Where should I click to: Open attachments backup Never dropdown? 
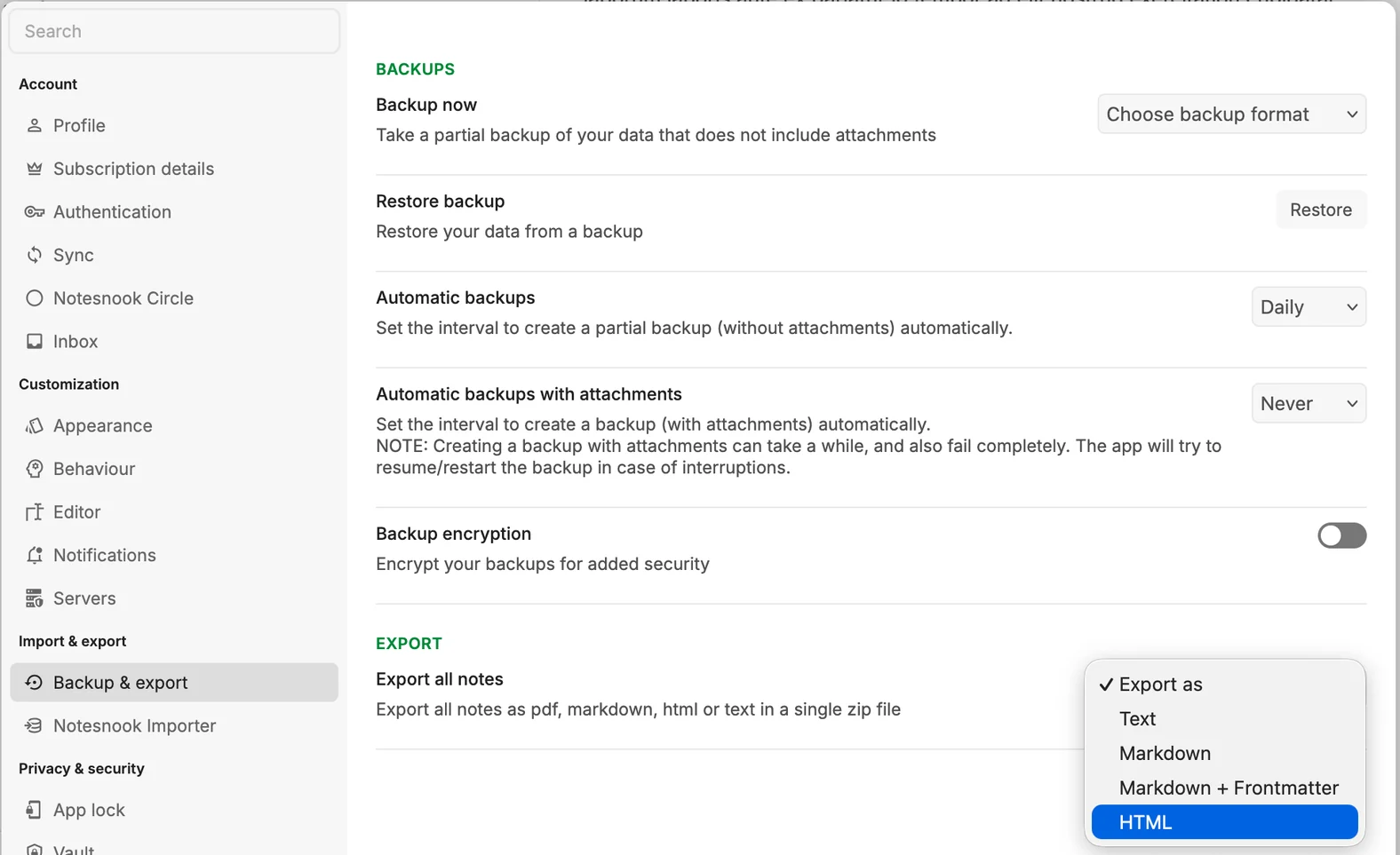[x=1309, y=404]
